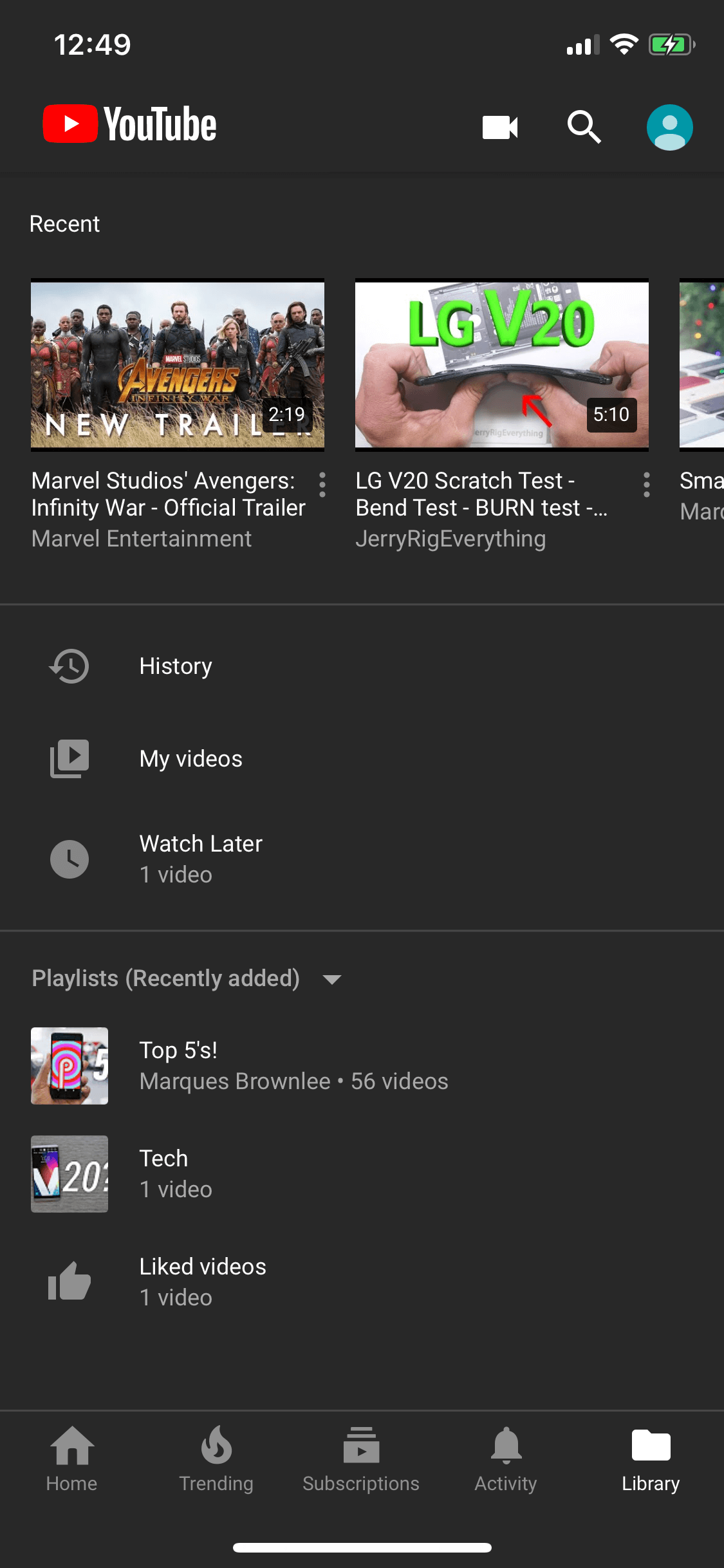This screenshot has height=1568, width=724.
Task: Open the search magnifier icon
Action: 584,127
